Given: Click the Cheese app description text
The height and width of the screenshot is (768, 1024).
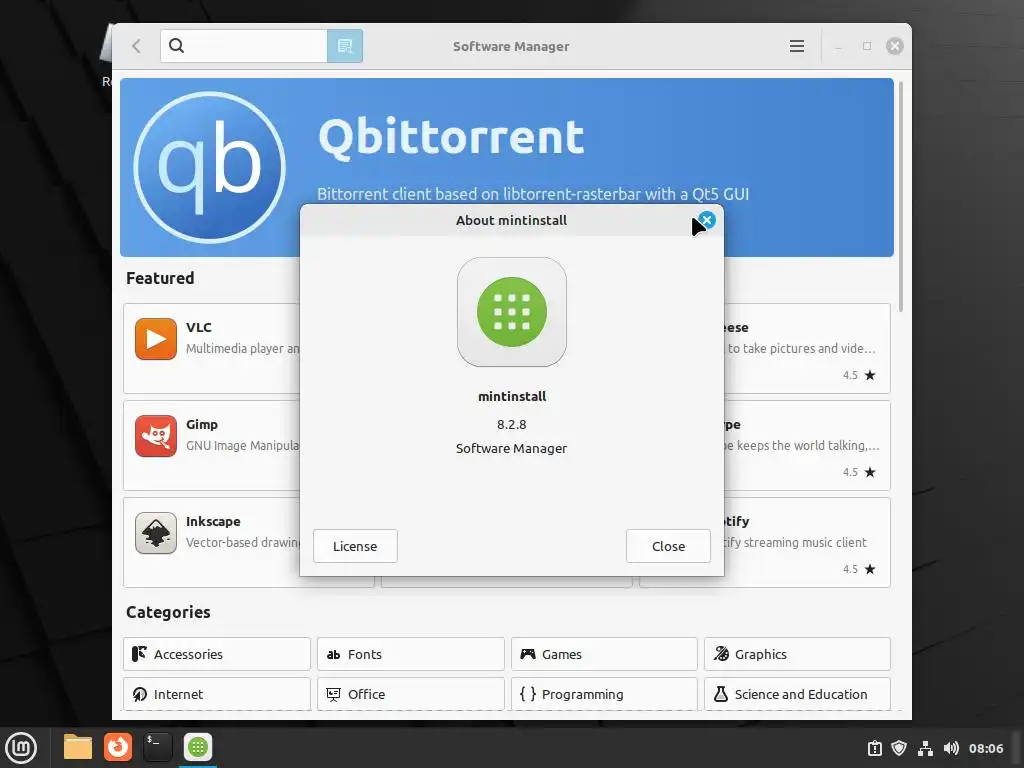Looking at the screenshot, I should 801,348.
